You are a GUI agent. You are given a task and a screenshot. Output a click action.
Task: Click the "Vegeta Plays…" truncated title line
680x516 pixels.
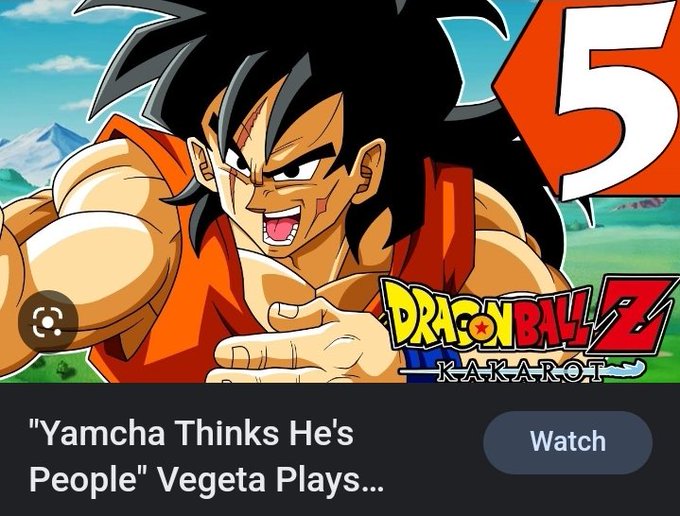[270, 480]
